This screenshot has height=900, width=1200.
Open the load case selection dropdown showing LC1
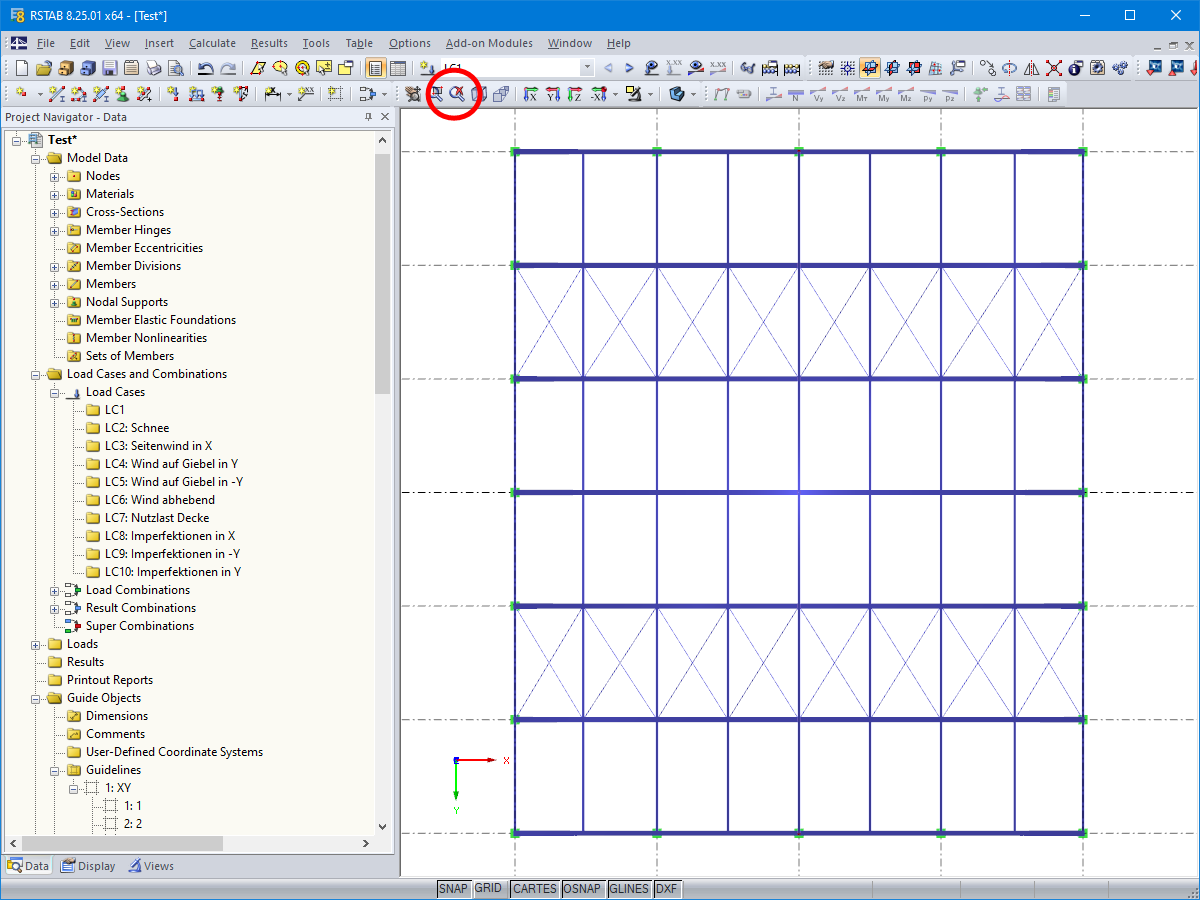[587, 67]
